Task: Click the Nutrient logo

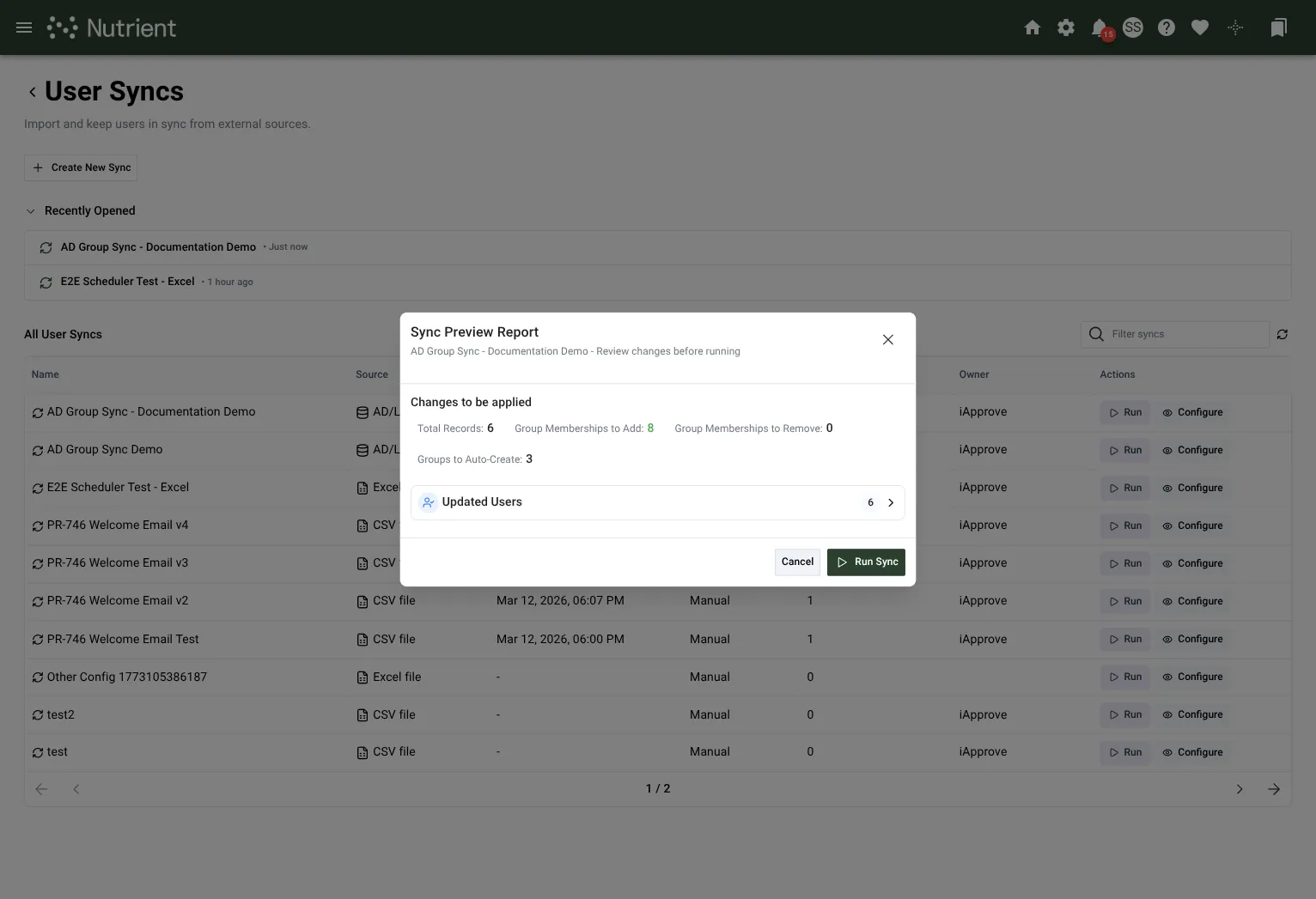Action: 112,27
